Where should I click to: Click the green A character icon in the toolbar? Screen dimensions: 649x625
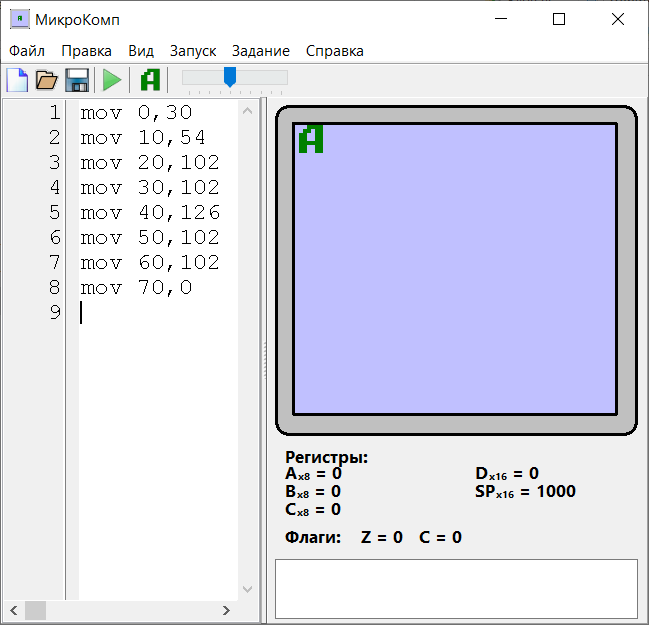tap(150, 80)
